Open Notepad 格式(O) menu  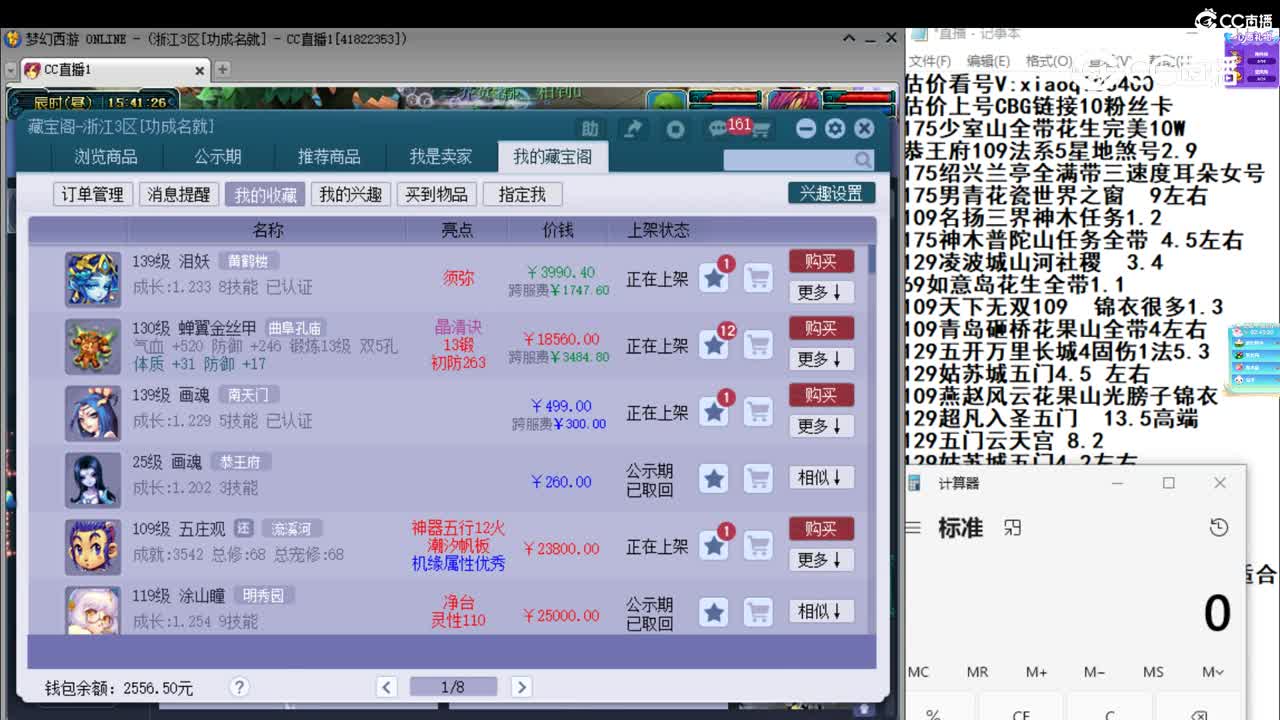click(1048, 61)
